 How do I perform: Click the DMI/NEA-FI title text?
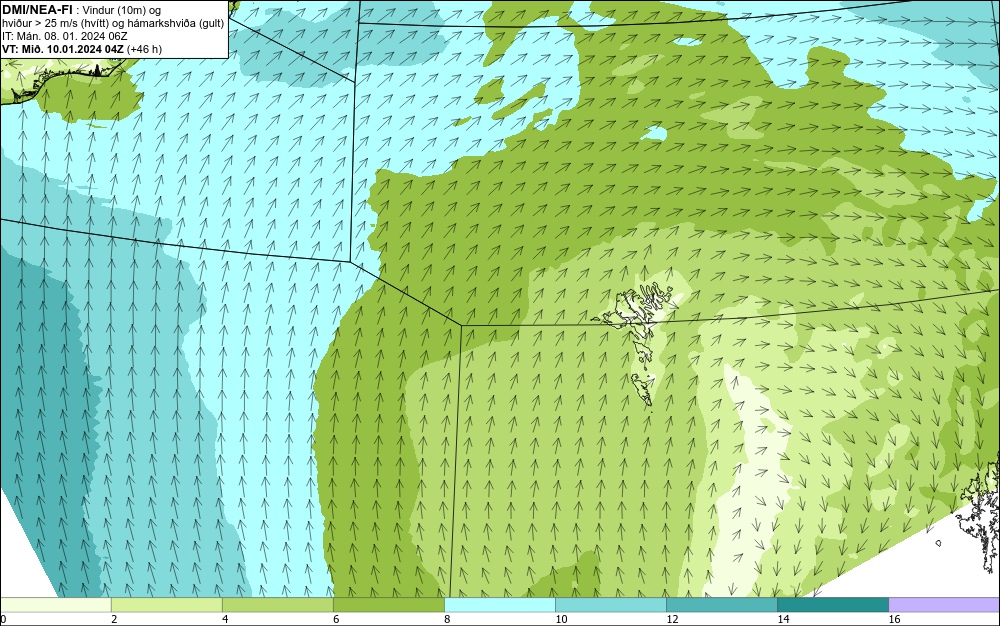[x=37, y=10]
